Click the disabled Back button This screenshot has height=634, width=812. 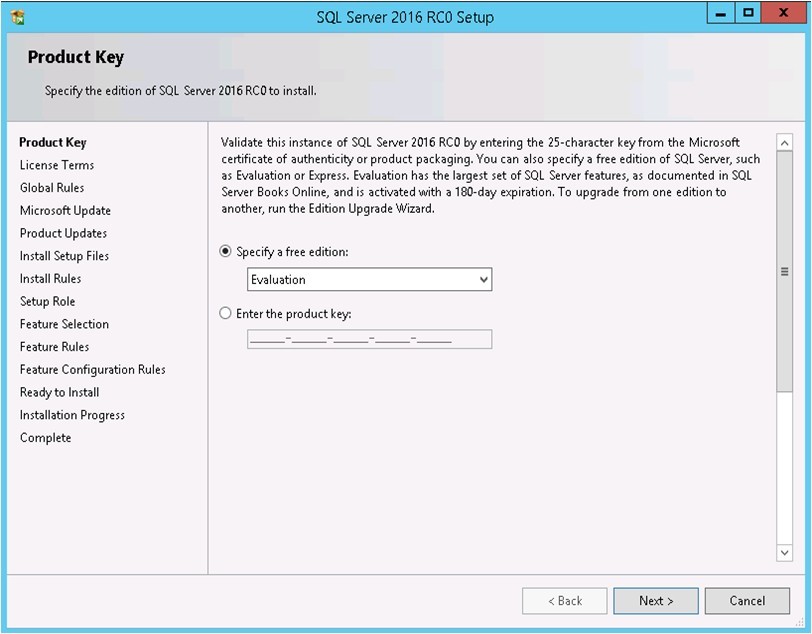(x=564, y=601)
